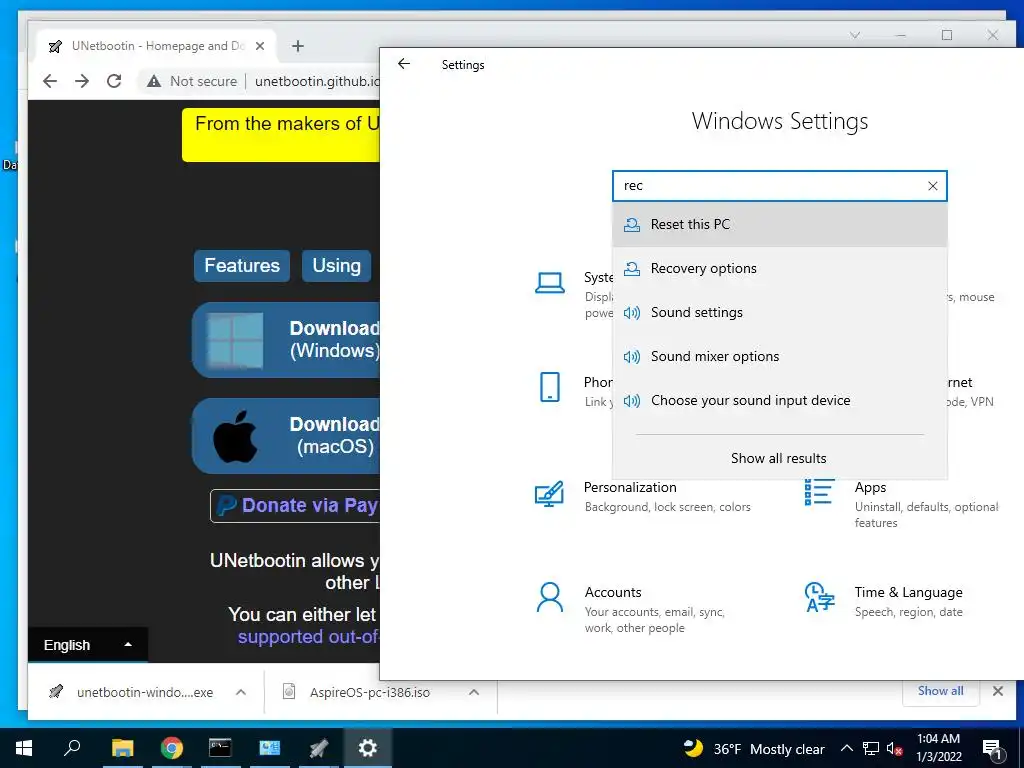Go back in Chrome browser
Screen dimensions: 1024x768
click(x=50, y=81)
